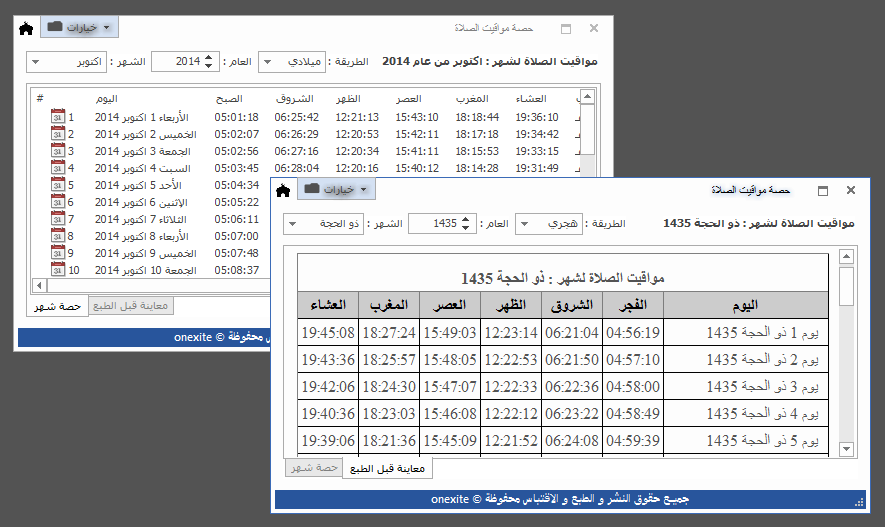The width and height of the screenshot is (885, 527).
Task: Click scroll up arrow in front window preview
Action: click(846, 257)
